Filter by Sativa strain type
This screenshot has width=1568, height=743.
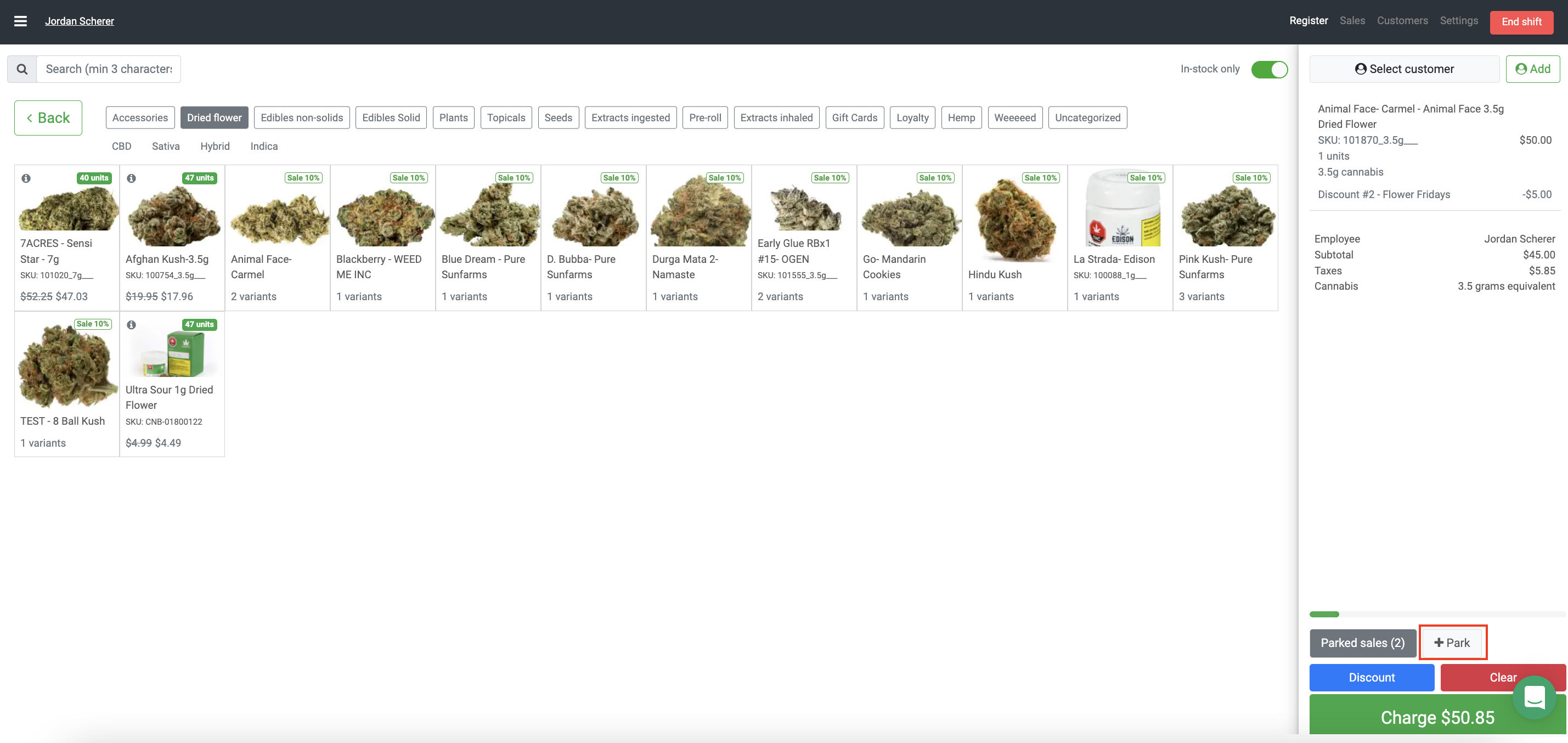tap(166, 146)
